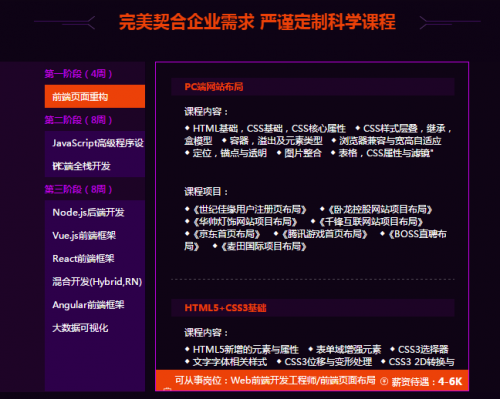This screenshot has height=399, width=500.
Task: Click 《腾讯游戏首页布局》 project item
Action: click(325, 234)
